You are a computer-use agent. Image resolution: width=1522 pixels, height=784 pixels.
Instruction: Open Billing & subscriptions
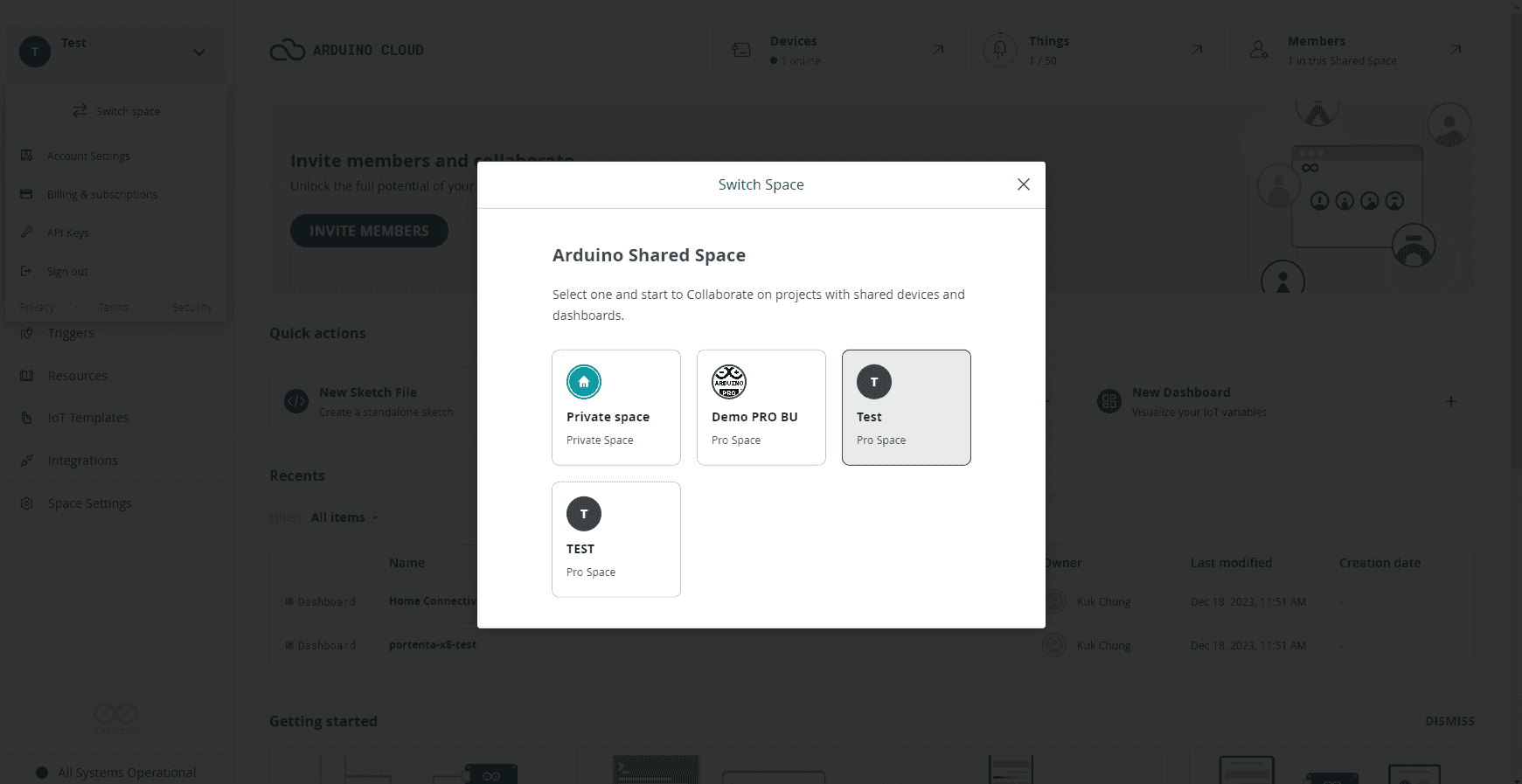tap(101, 195)
